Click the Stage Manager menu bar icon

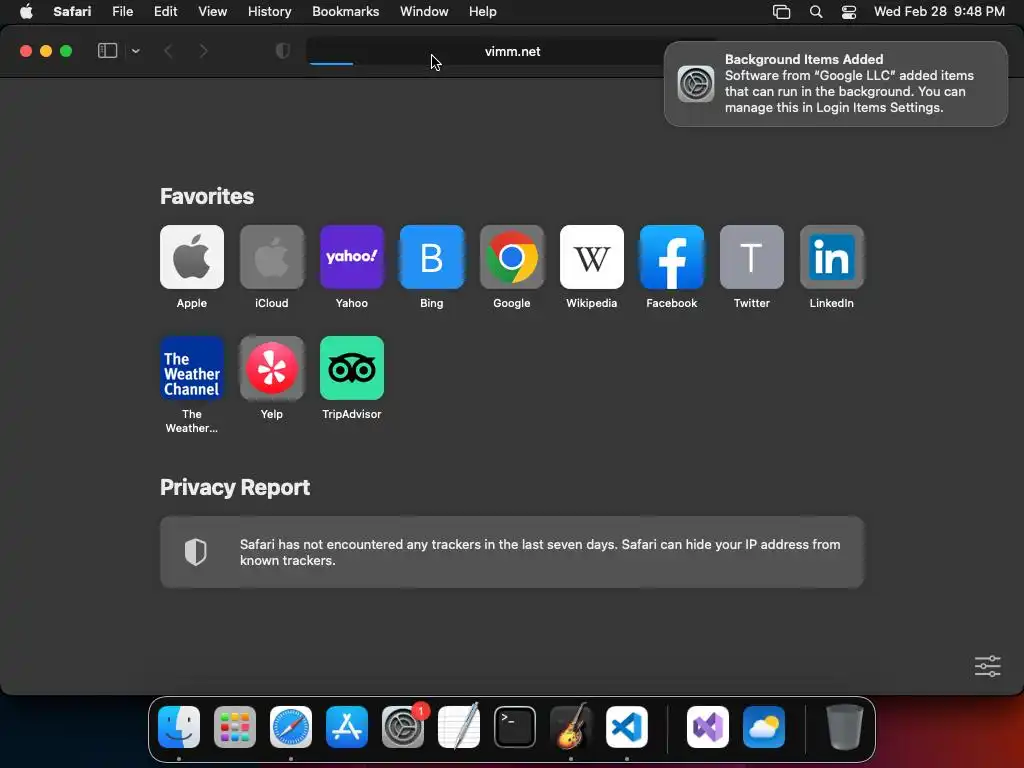pyautogui.click(x=782, y=12)
